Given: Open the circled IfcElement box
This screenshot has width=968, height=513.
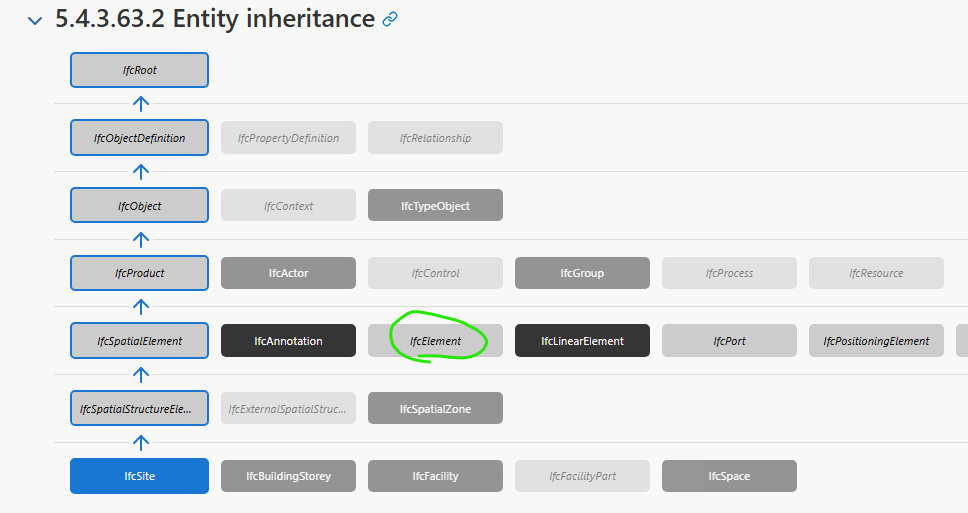Looking at the screenshot, I should point(435,341).
